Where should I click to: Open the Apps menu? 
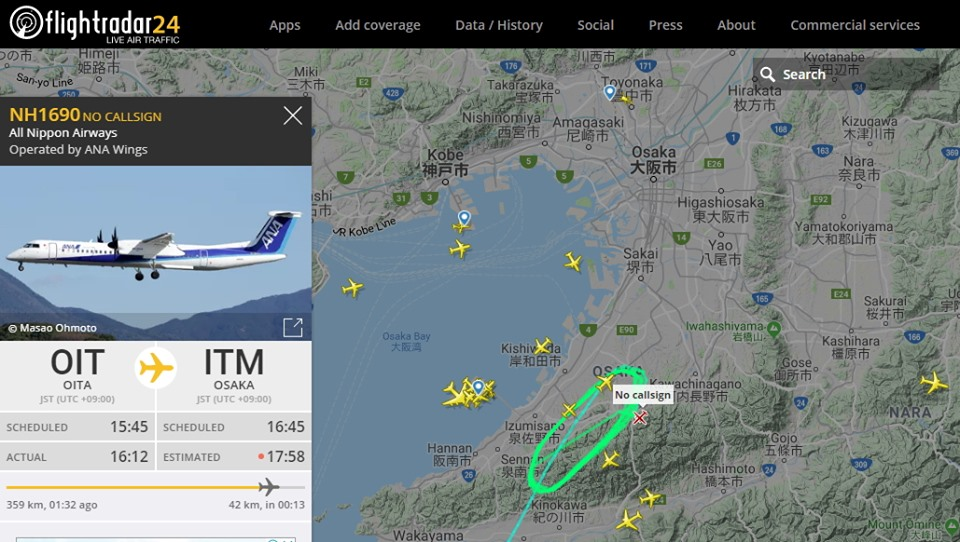(x=285, y=25)
